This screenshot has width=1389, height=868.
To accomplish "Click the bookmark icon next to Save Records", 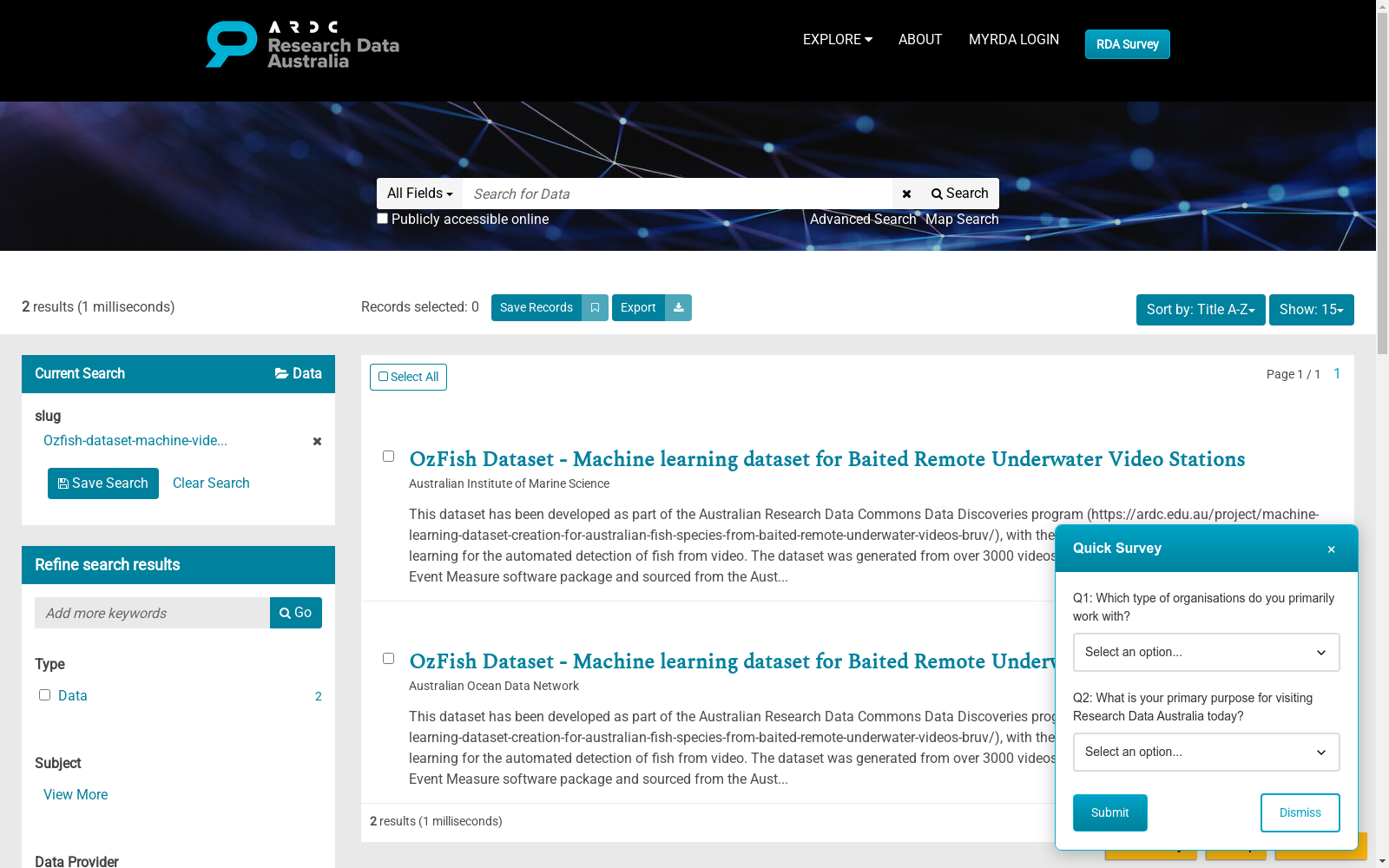I will click(595, 307).
